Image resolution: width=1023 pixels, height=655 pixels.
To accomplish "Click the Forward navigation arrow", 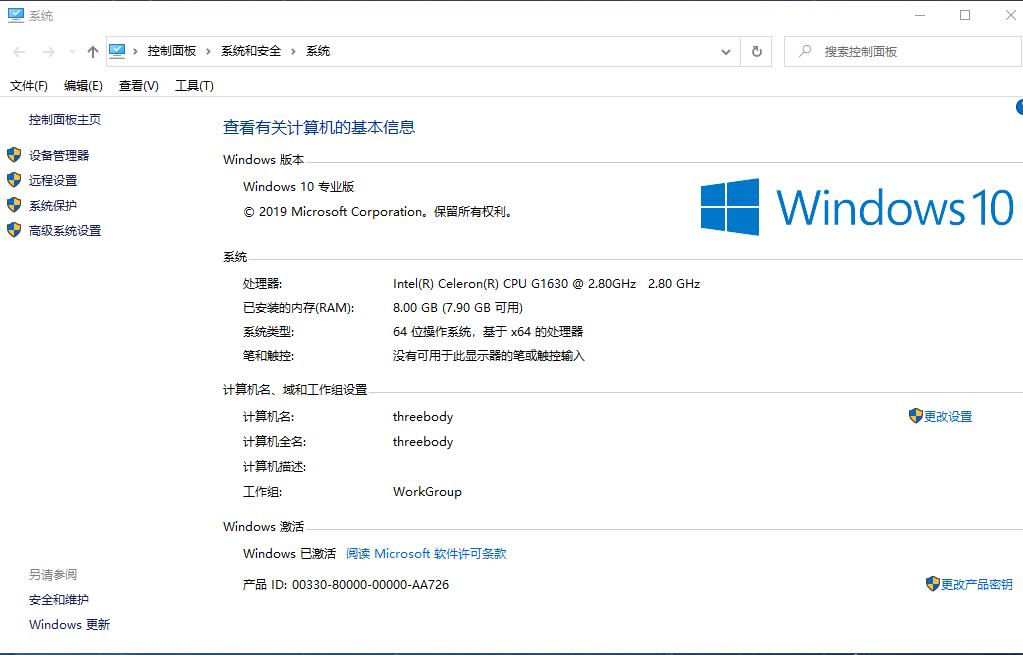I will 48,52.
